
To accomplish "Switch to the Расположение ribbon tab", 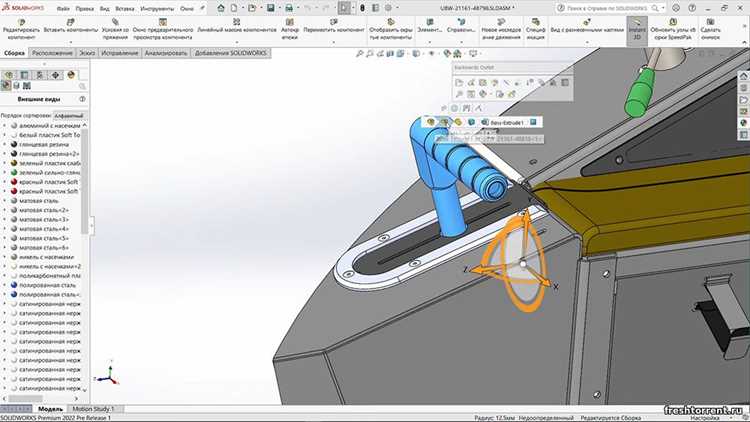I will [52, 53].
